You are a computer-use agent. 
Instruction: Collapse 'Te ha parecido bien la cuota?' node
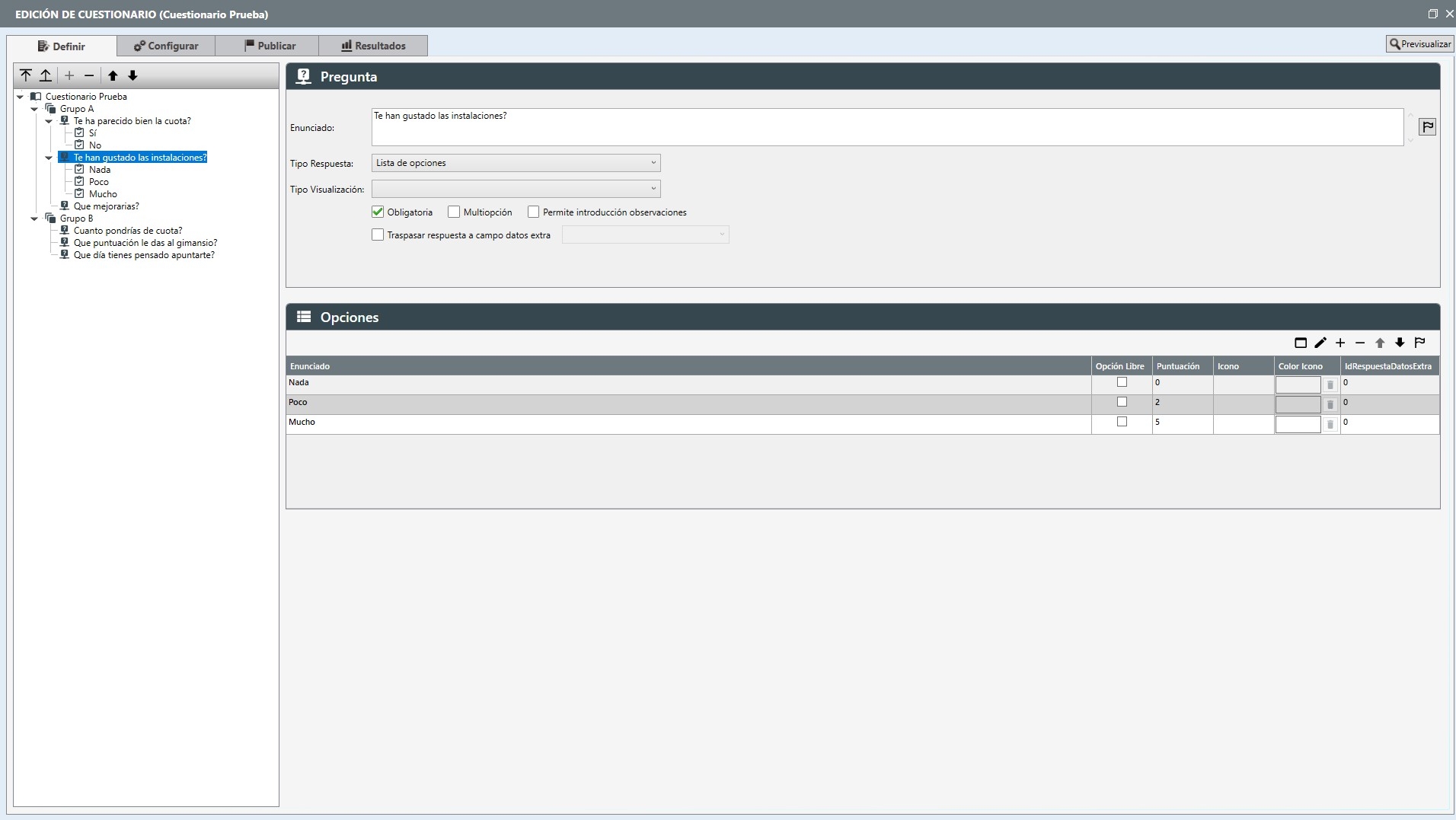click(x=49, y=121)
